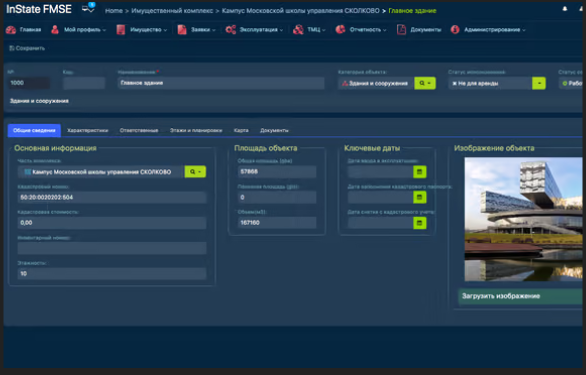Open Кампус Московской школы управления breadcrumb
The width and height of the screenshot is (586, 375).
pos(300,11)
